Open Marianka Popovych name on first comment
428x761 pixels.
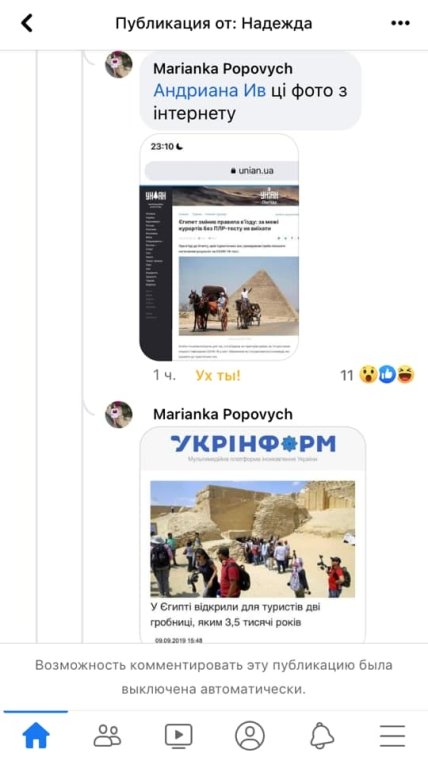tap(223, 68)
